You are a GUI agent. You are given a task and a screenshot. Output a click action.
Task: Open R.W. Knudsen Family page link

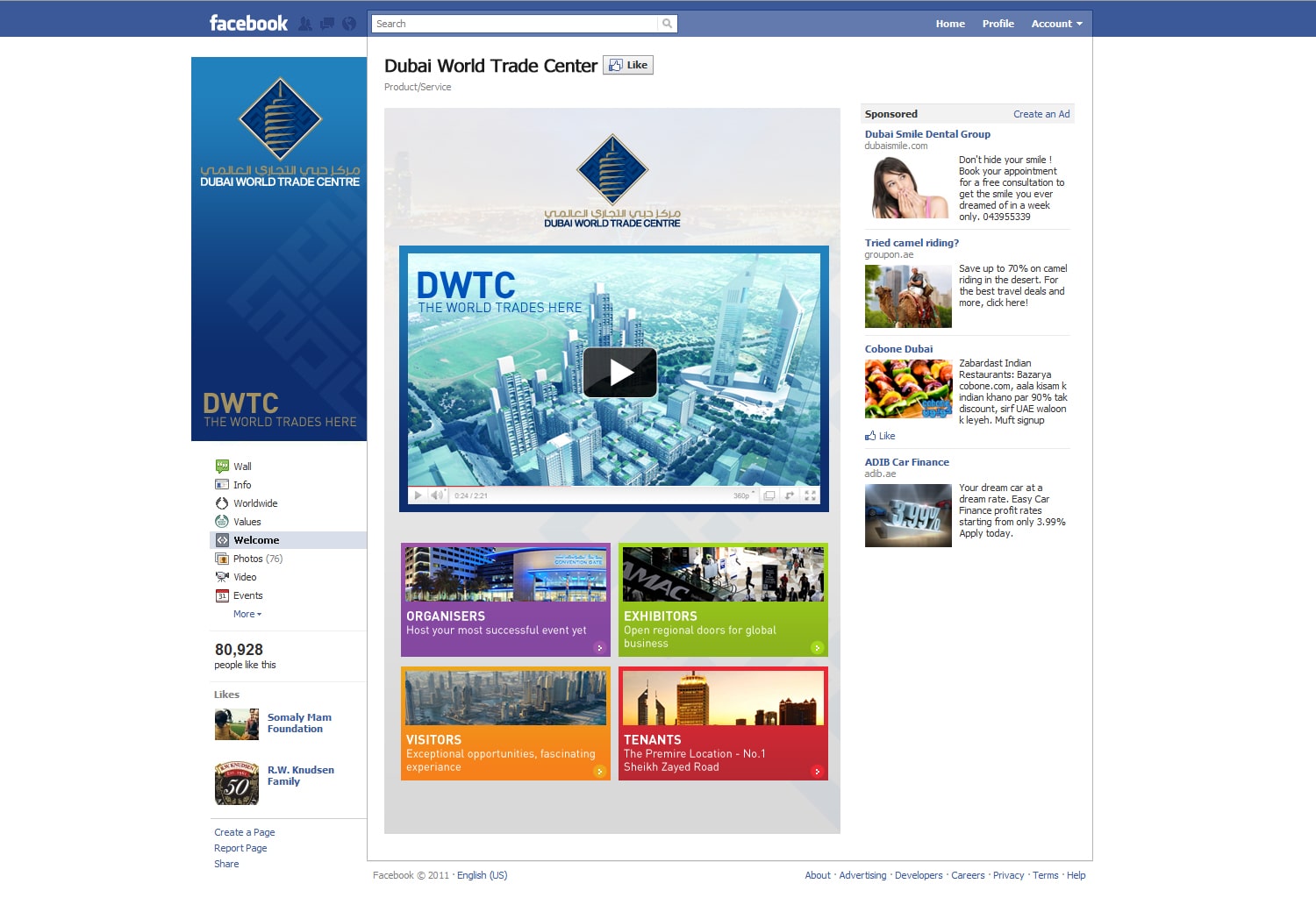[301, 775]
